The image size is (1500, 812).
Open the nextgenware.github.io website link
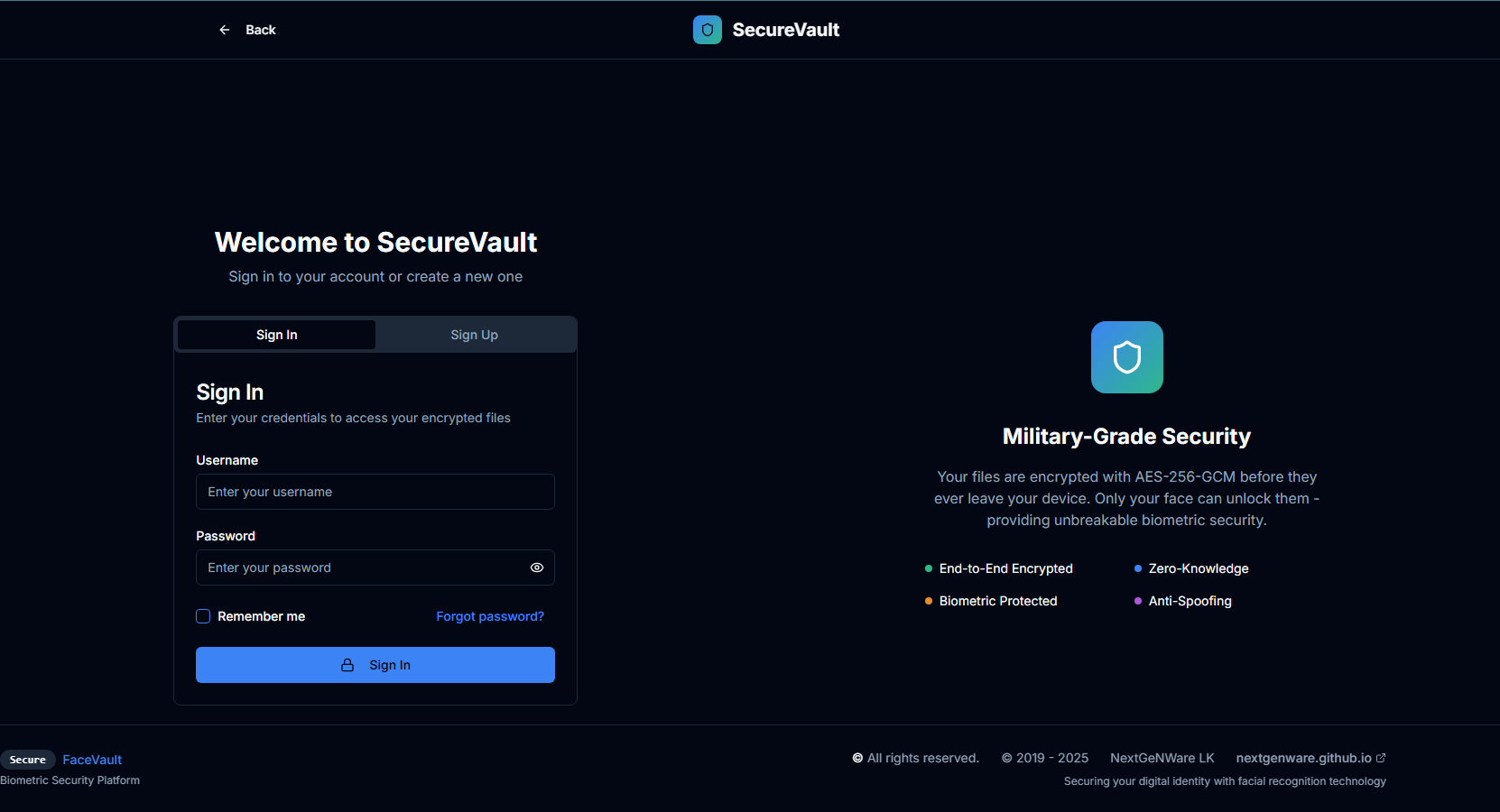click(1303, 757)
